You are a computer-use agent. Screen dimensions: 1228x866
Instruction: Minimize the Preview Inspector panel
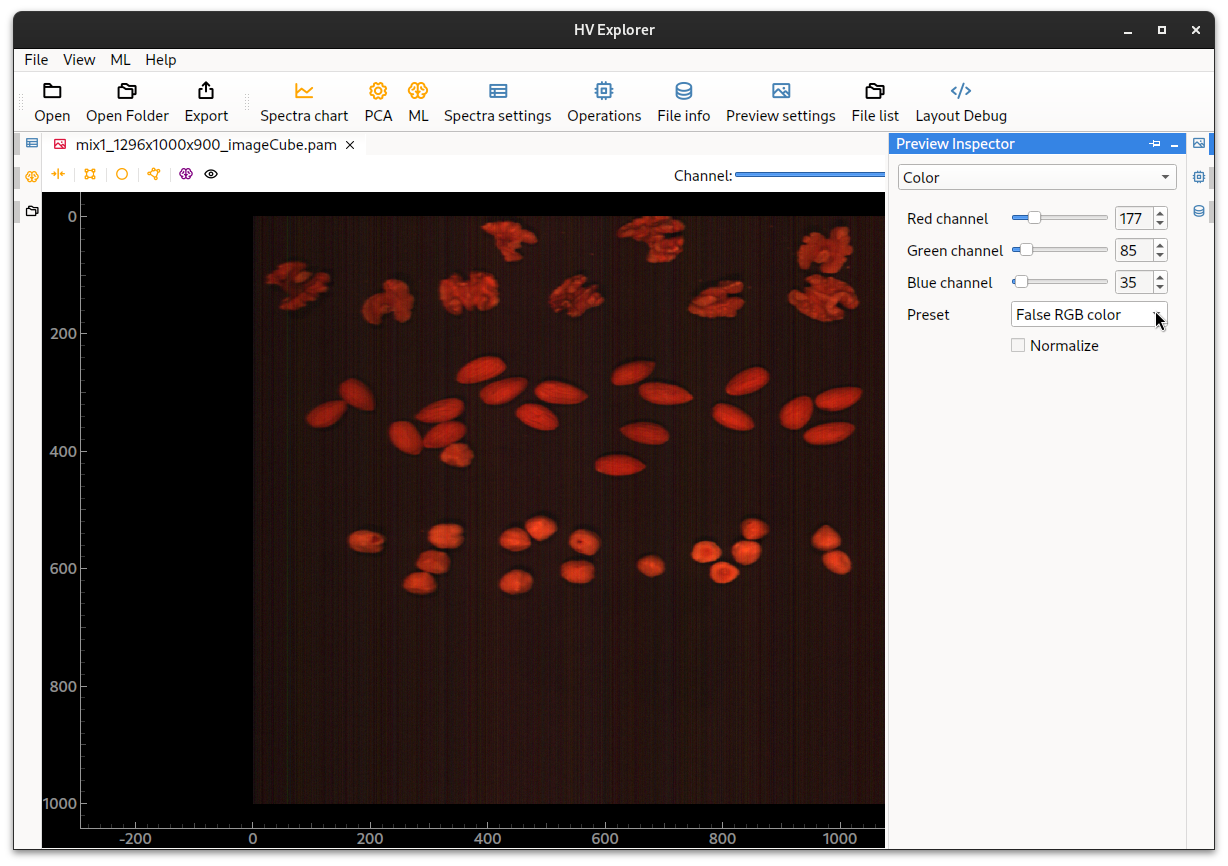[1174, 144]
